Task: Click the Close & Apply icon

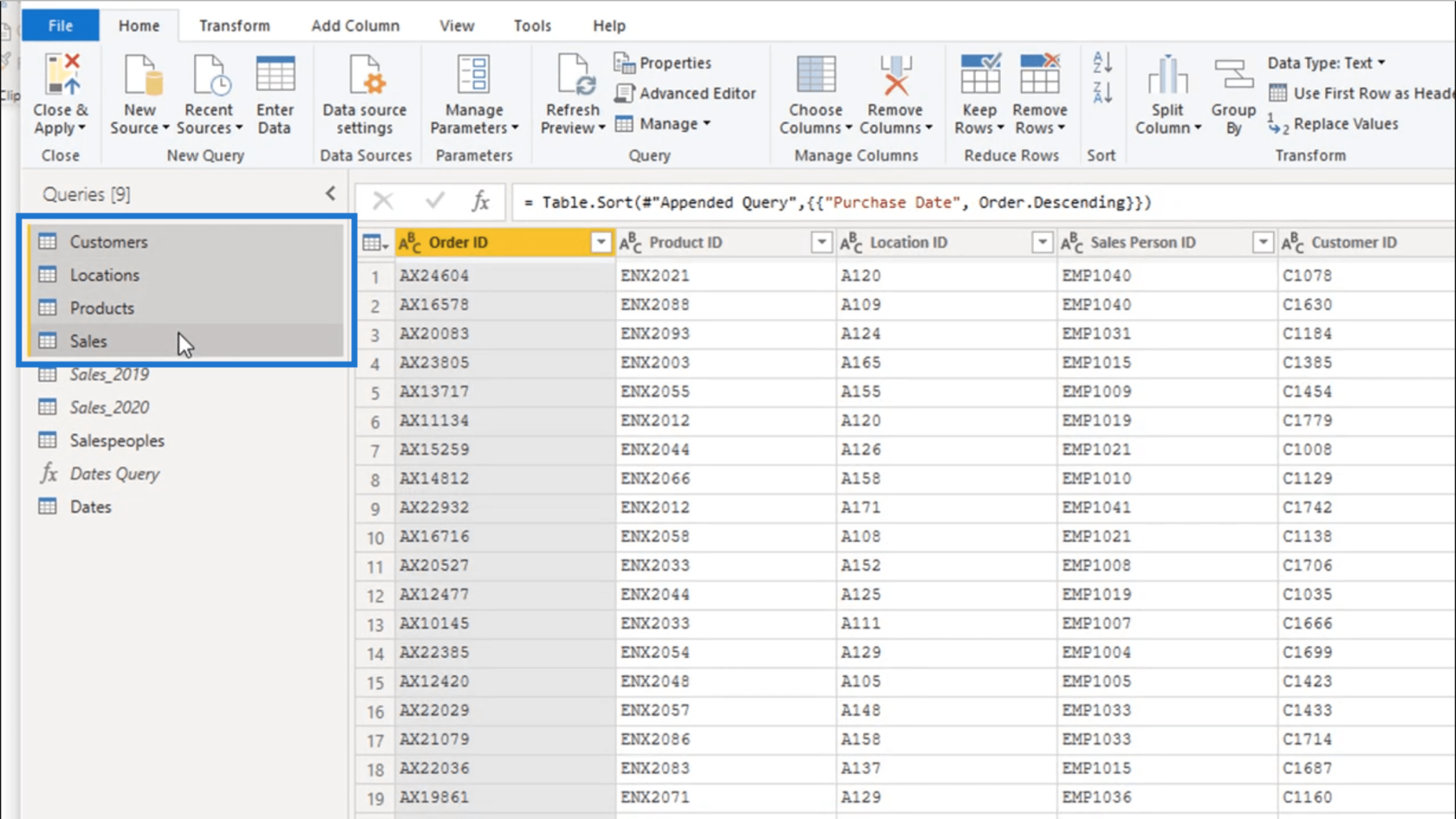Action: tap(62, 75)
